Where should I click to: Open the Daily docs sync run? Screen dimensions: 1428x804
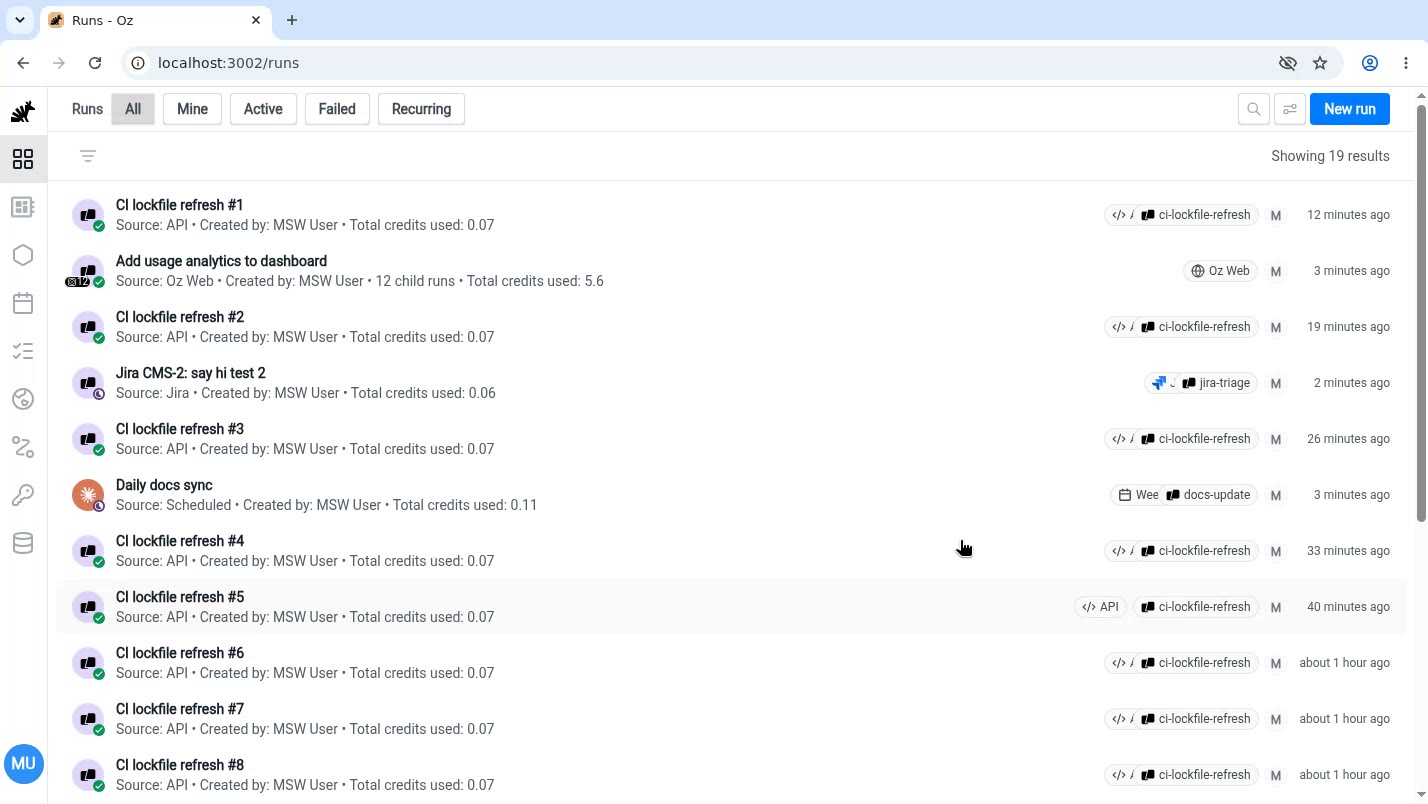pos(731,495)
